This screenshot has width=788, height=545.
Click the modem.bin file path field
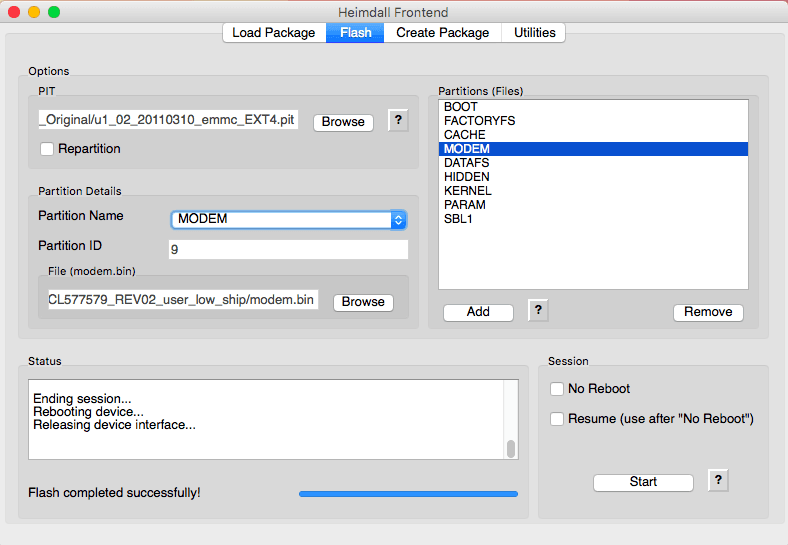tap(183, 300)
